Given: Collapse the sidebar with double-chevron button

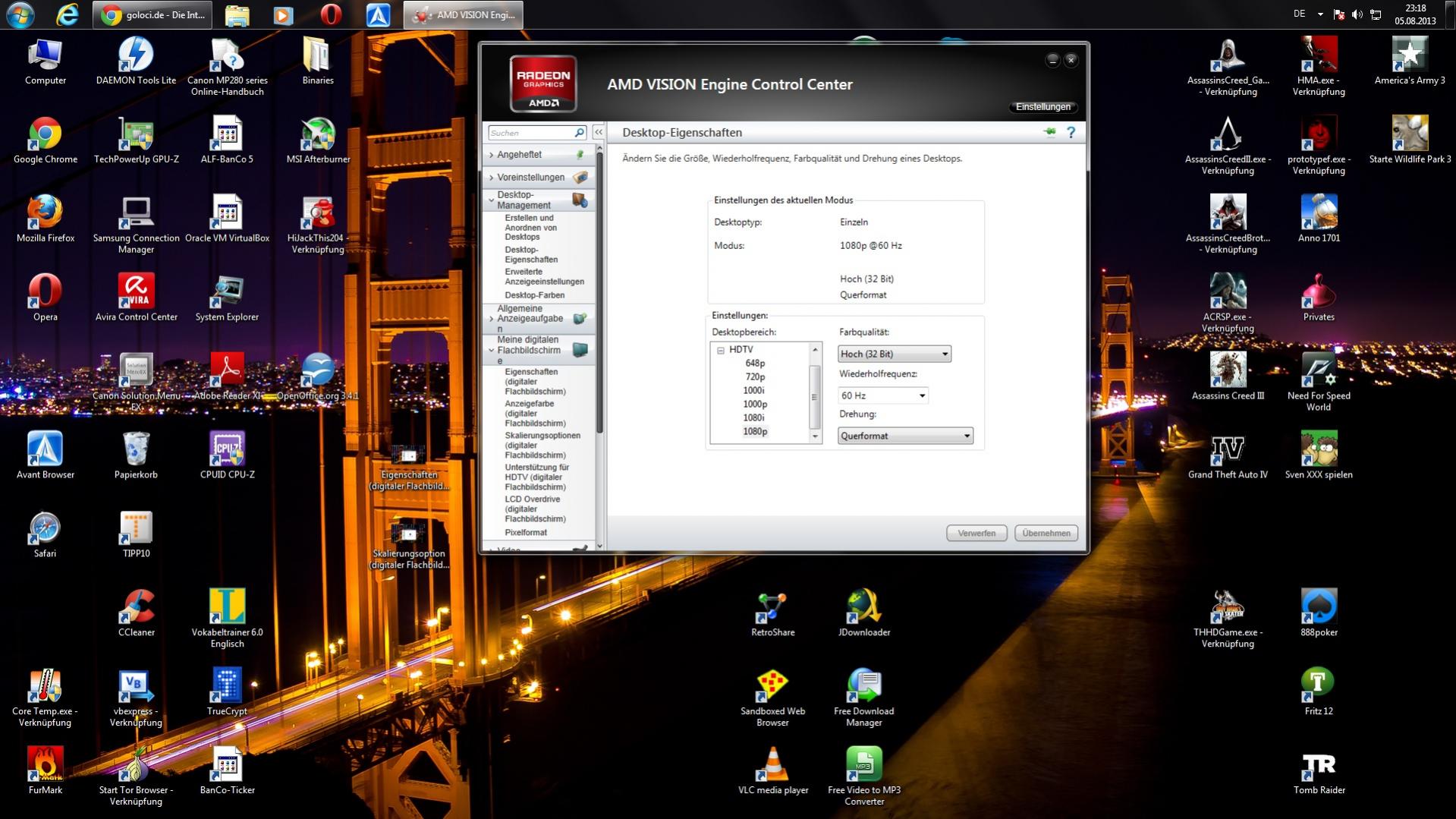Looking at the screenshot, I should coord(599,133).
